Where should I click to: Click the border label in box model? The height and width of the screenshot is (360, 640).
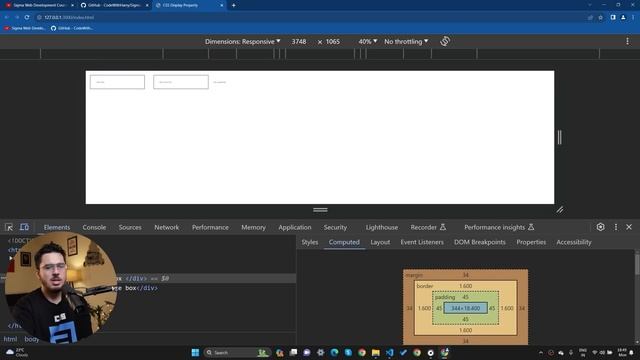tap(425, 286)
